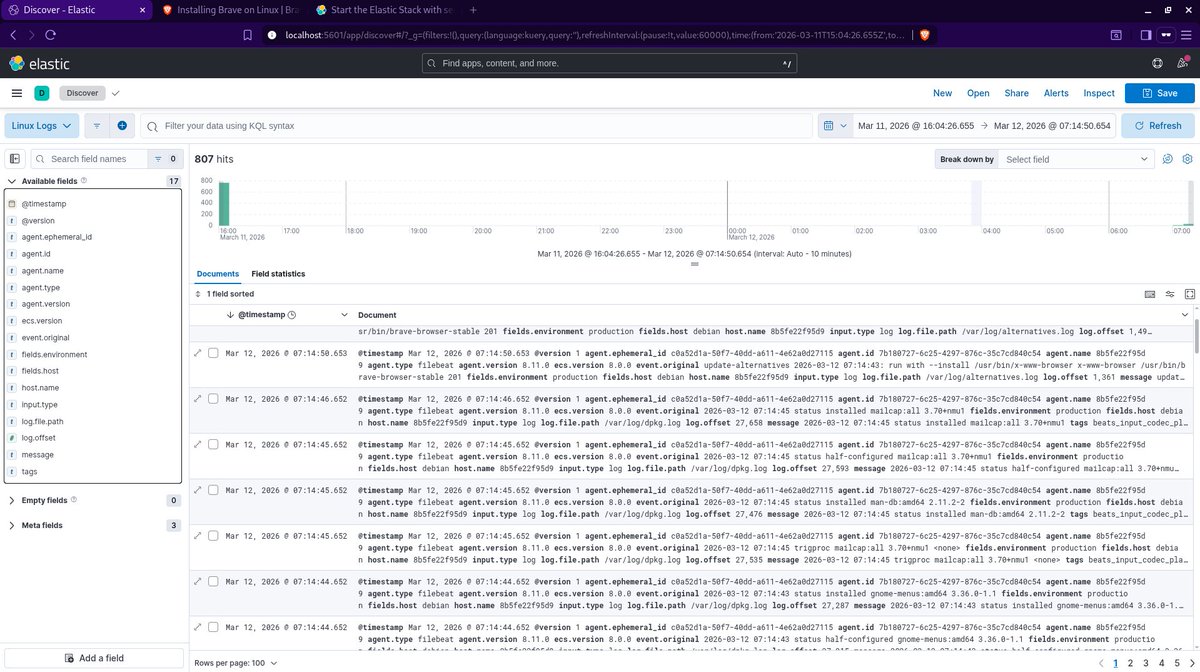Click the Refresh button
Image resolution: width=1200 pixels, height=672 pixels.
click(x=1158, y=126)
